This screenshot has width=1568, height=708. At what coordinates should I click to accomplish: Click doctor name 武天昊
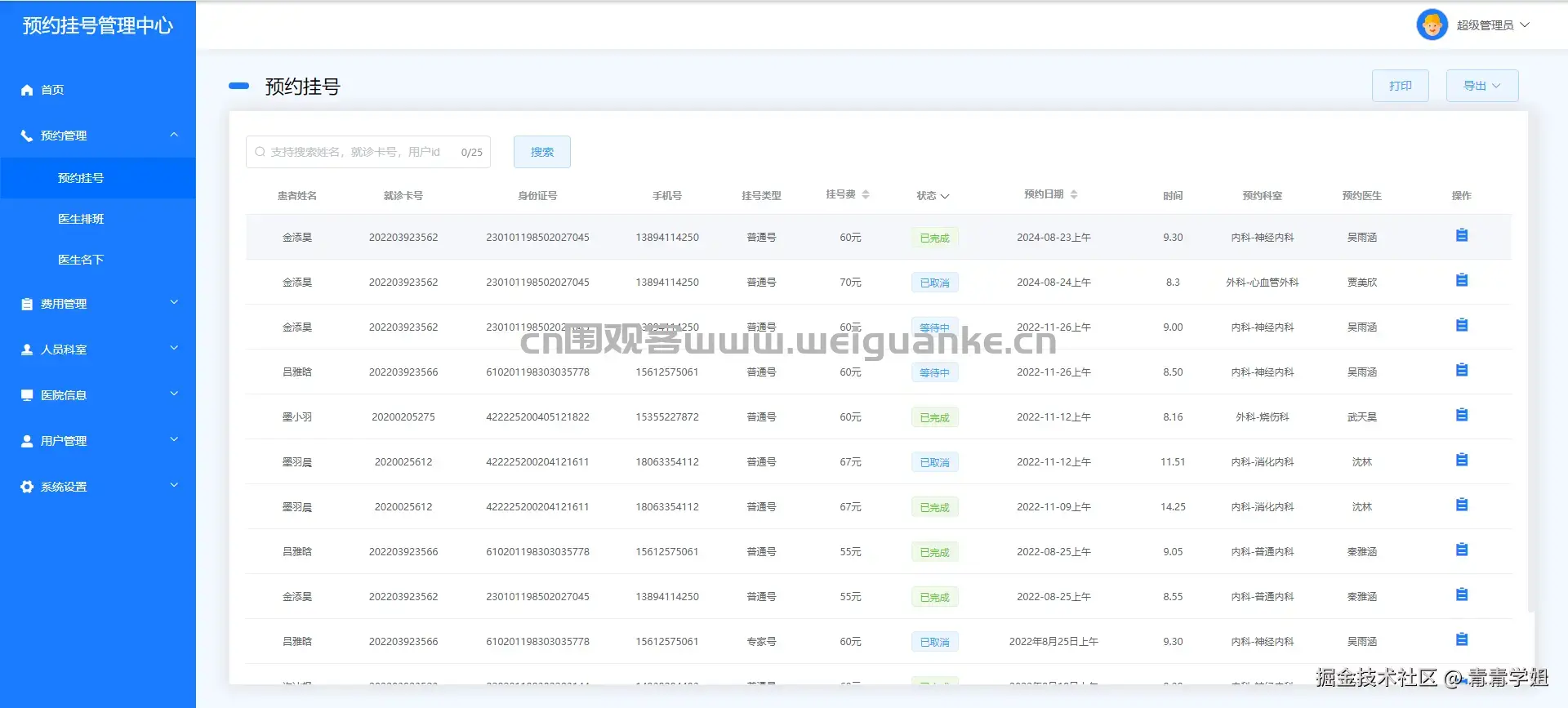[x=1361, y=416]
